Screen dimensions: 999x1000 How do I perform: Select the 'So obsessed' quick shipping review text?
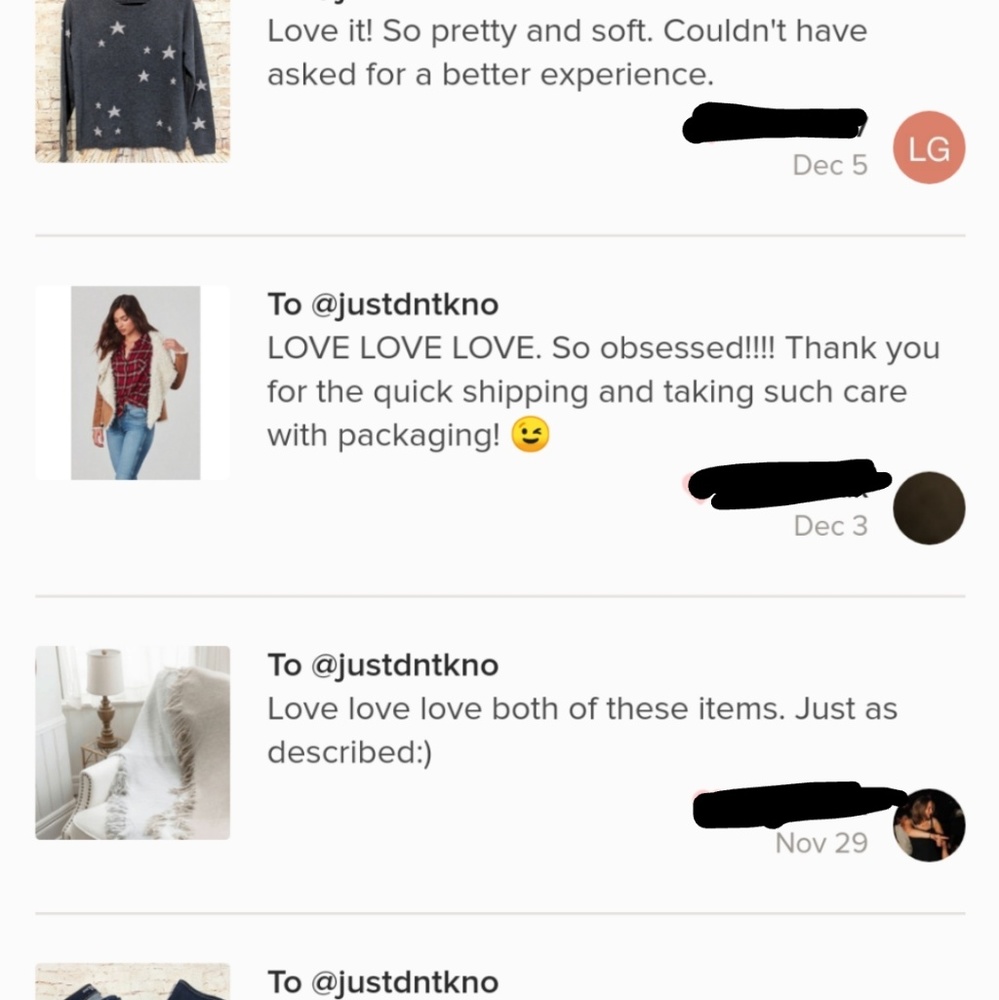[602, 391]
